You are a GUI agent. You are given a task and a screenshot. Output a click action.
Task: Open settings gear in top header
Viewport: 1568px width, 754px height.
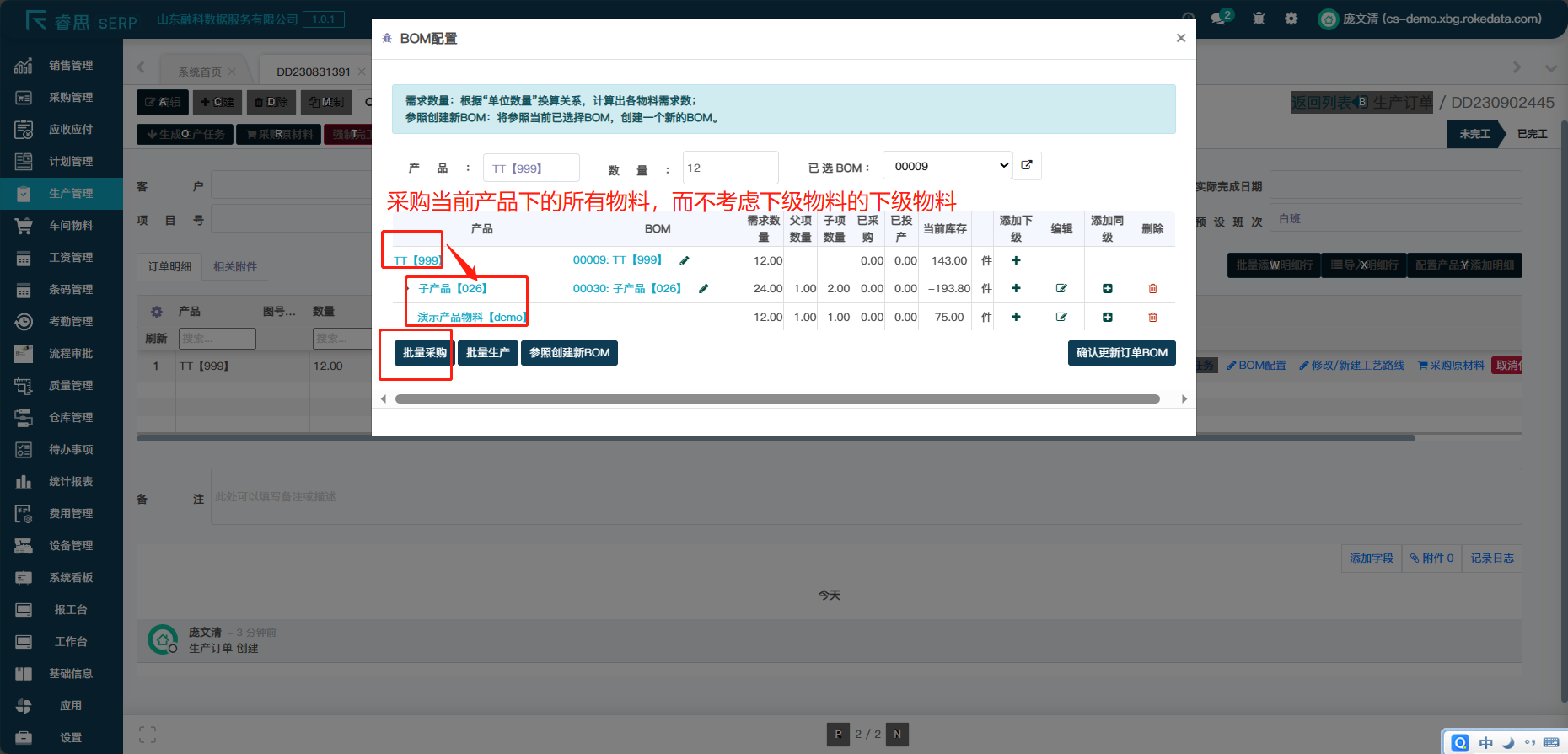1291,19
